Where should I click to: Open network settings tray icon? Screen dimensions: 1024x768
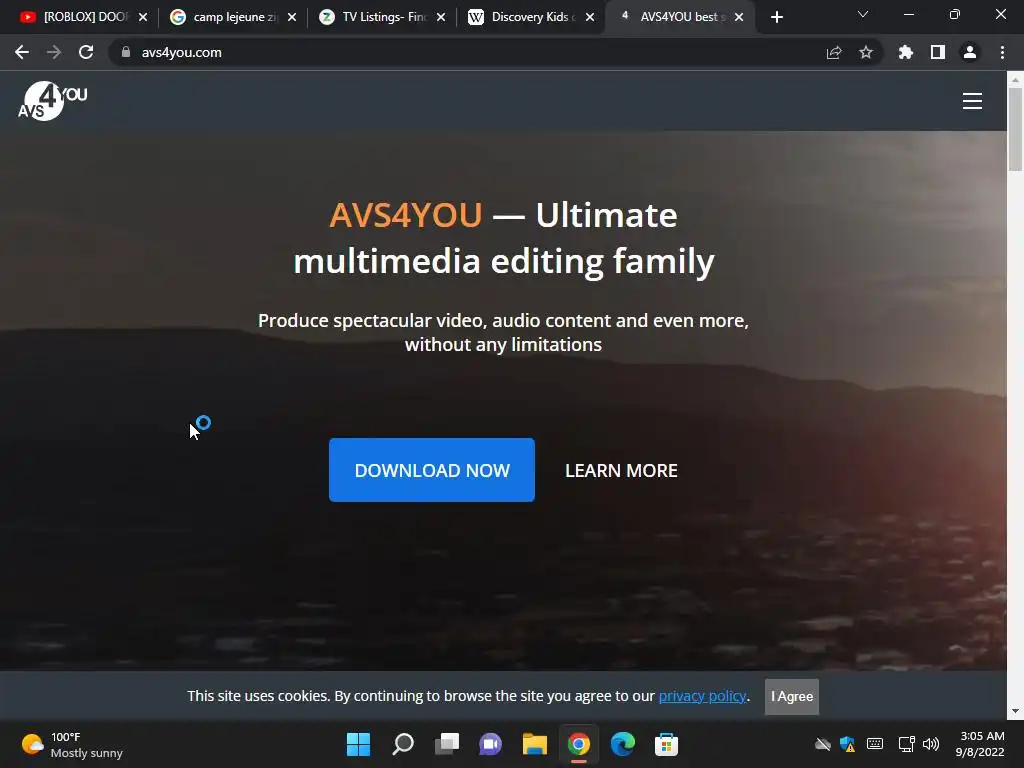(906, 744)
